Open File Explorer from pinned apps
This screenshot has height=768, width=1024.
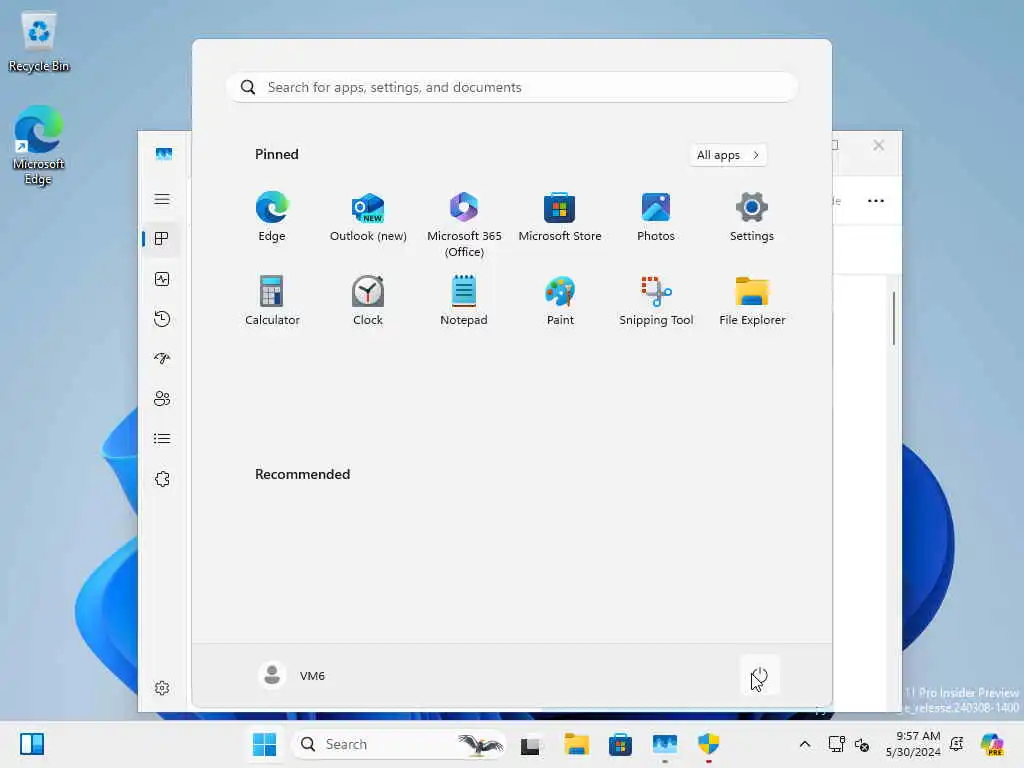coord(752,301)
